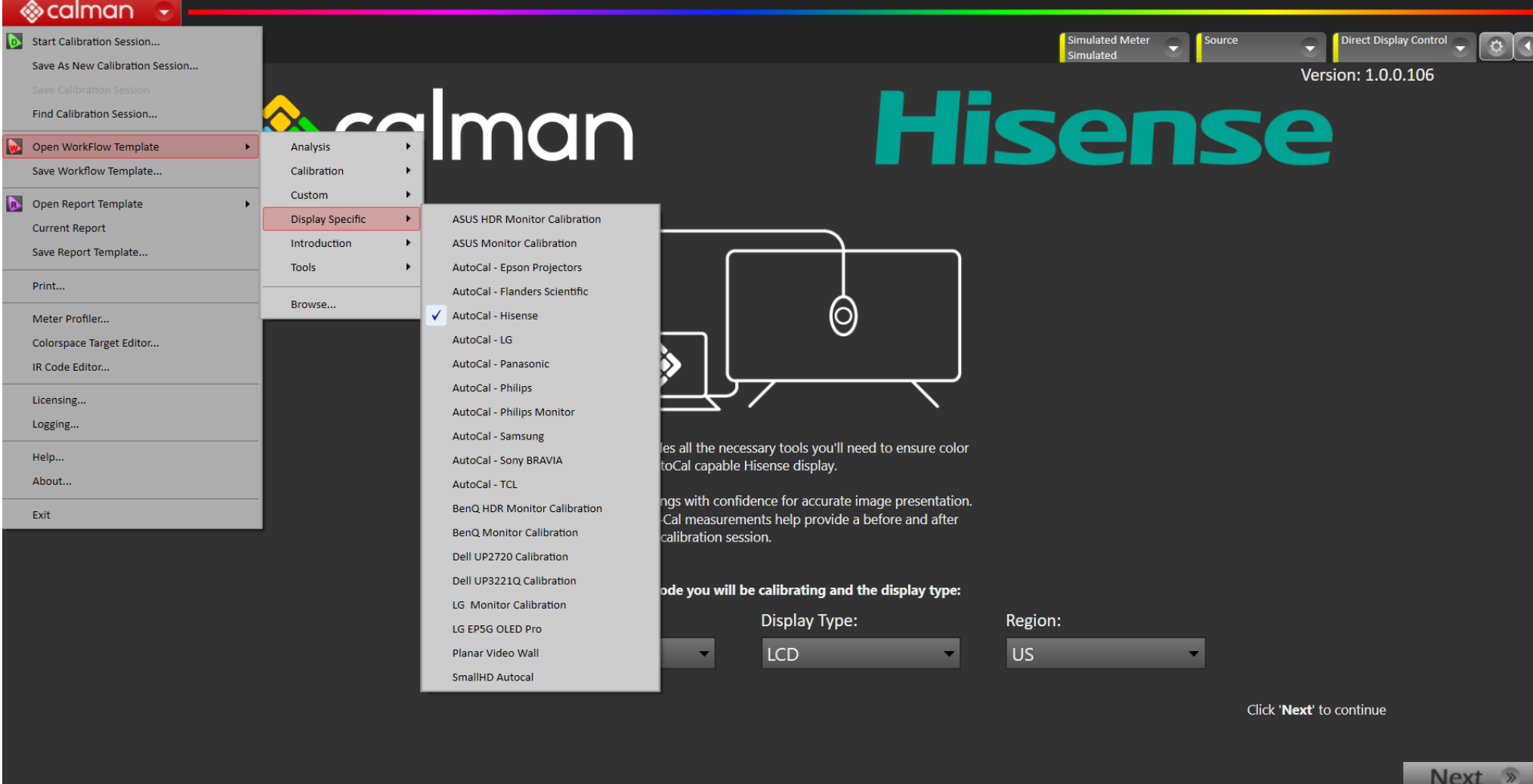This screenshot has height=784, width=1533.
Task: Select Planar Video Wall
Action: 540,653
